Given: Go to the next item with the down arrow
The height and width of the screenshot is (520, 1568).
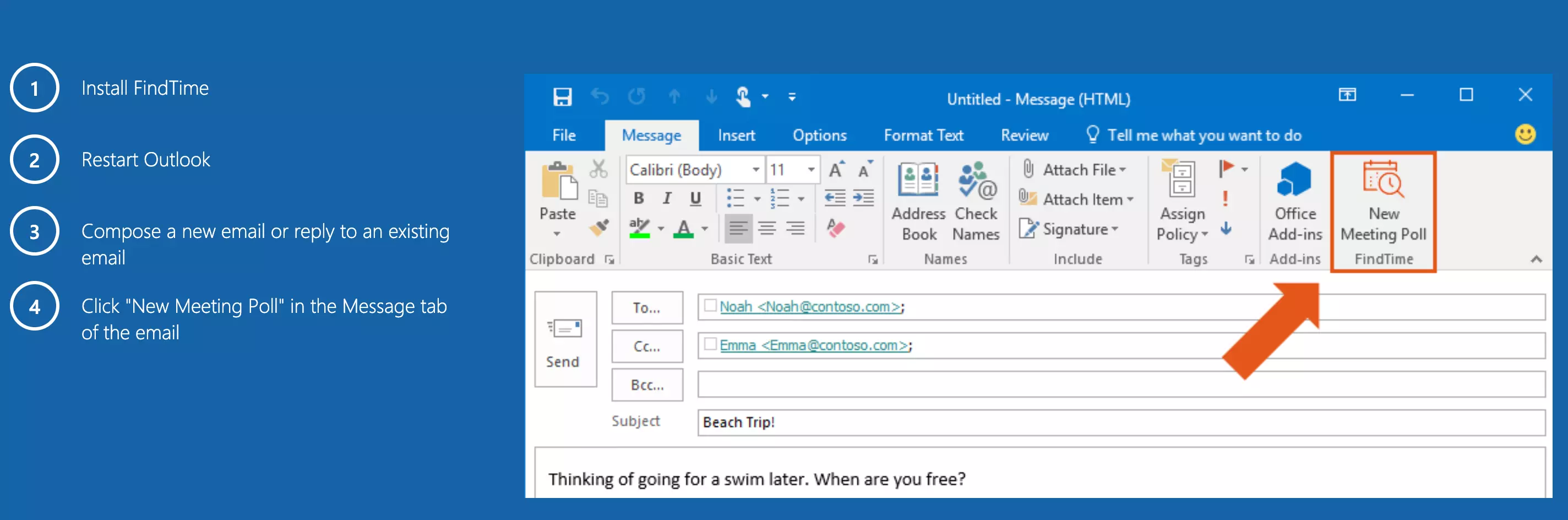Looking at the screenshot, I should click(711, 97).
